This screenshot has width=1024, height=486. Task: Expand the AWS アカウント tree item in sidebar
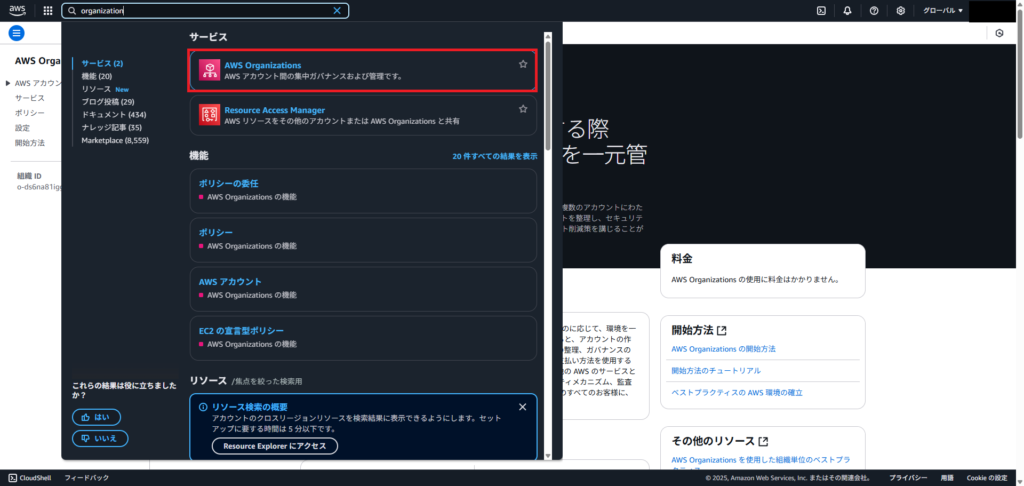pos(8,83)
